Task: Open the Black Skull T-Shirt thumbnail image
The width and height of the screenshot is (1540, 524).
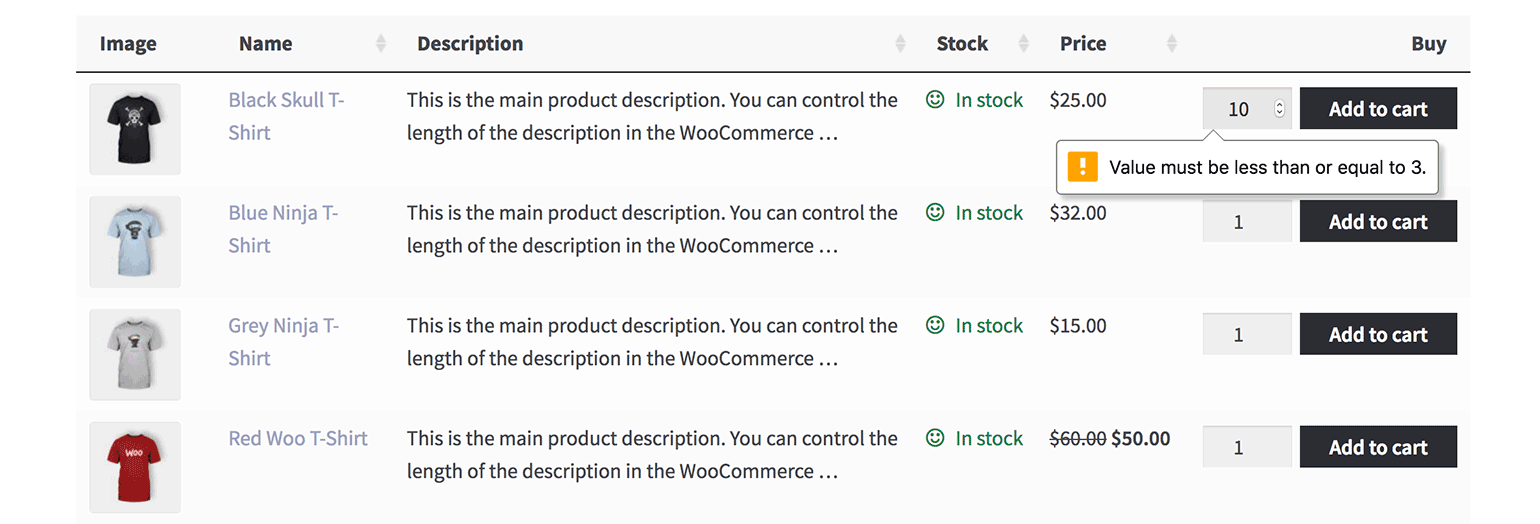Action: pyautogui.click(x=135, y=129)
